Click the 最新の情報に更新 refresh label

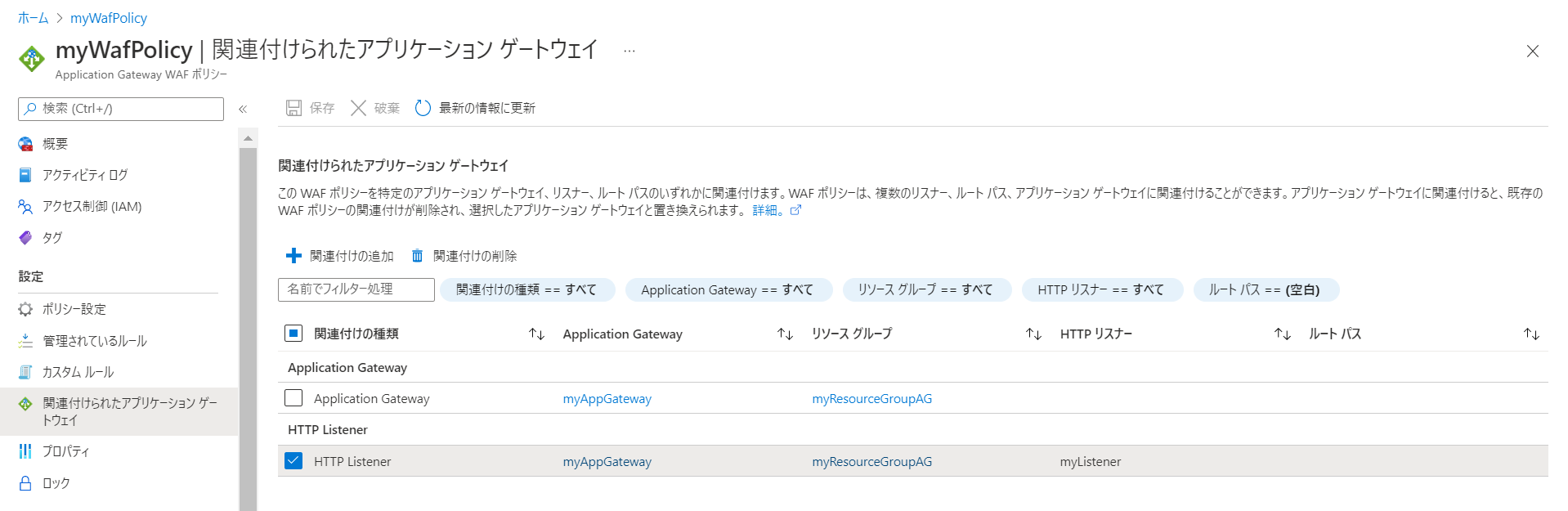click(487, 108)
